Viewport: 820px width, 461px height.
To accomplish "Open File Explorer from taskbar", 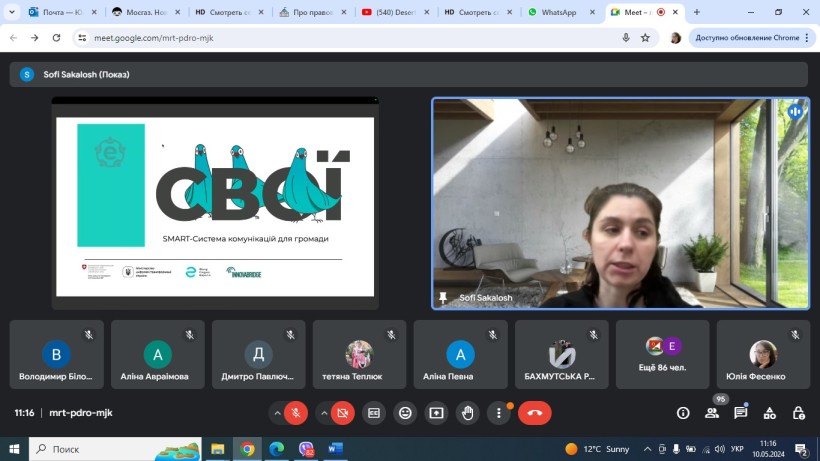I will 218,449.
